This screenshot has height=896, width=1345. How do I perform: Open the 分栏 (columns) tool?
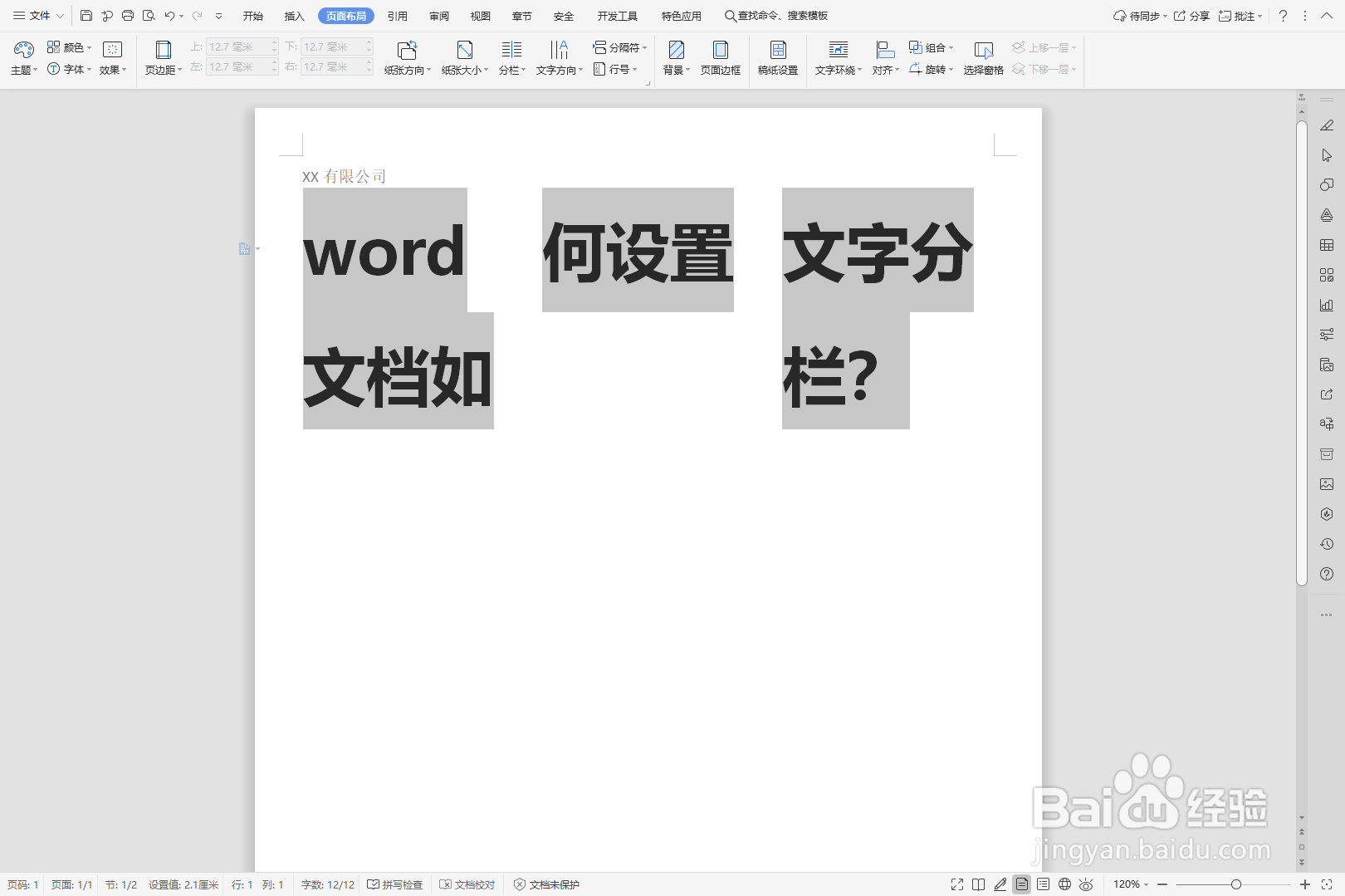click(510, 58)
